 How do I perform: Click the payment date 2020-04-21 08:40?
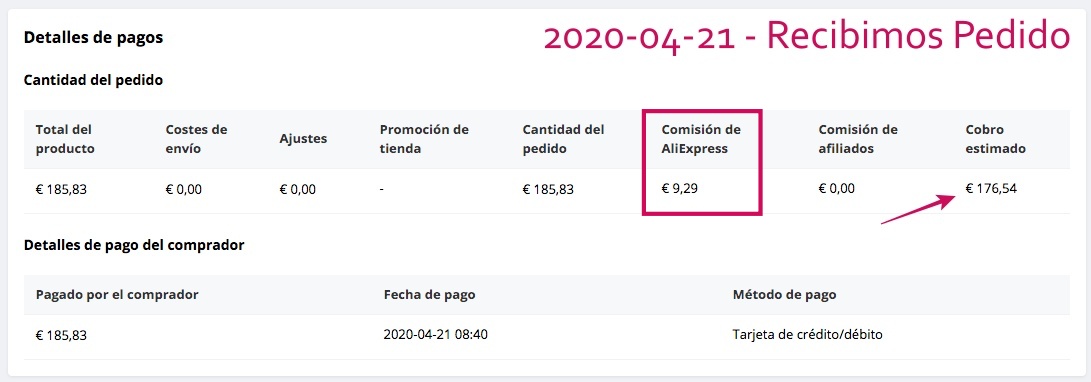(436, 335)
